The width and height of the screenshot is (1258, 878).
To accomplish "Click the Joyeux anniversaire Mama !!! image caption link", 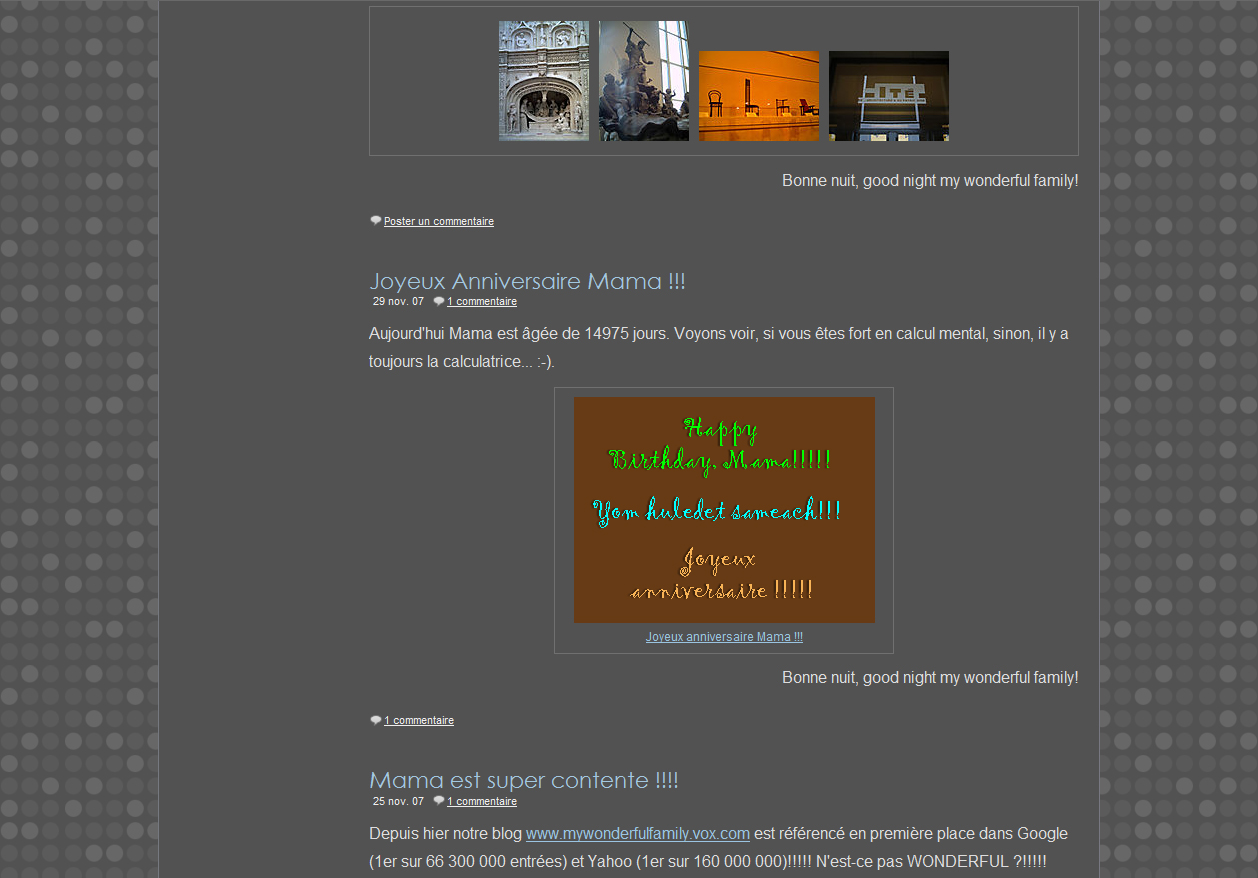I will point(723,637).
